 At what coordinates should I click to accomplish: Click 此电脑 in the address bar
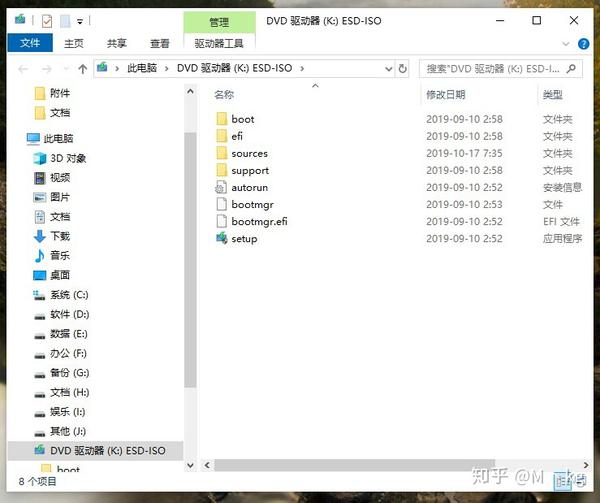pos(142,68)
